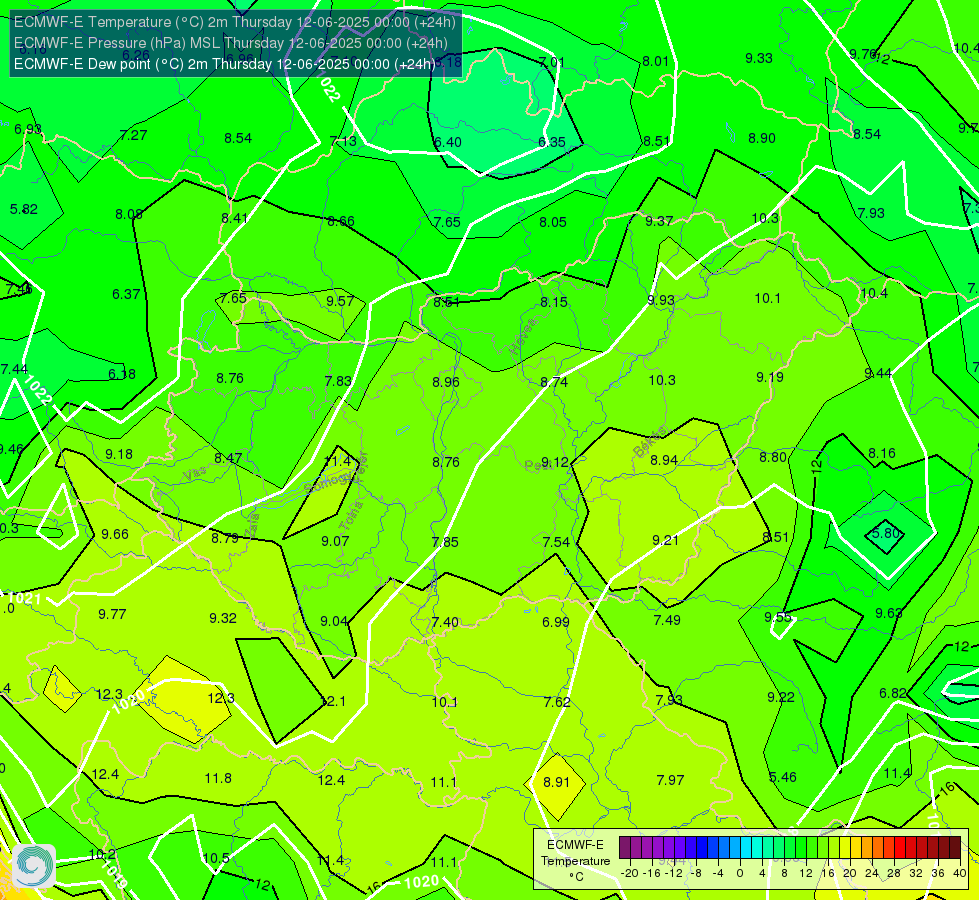This screenshot has width=979, height=900.
Task: Click the 7.49 dew point value
Action: click(667, 620)
